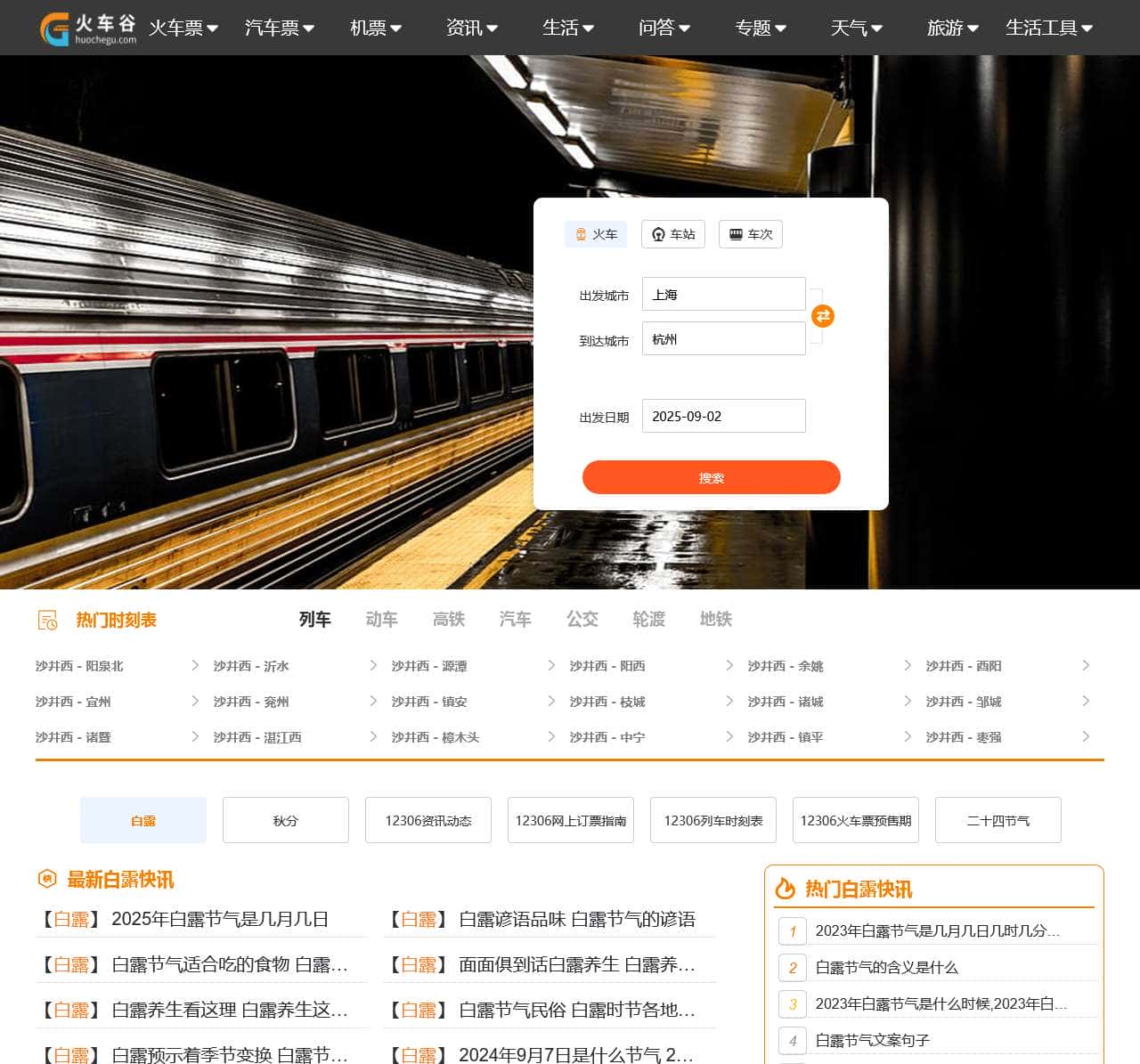This screenshot has height=1064, width=1140.
Task: Open article 2025年白露节气是几月几日
Action: pos(219,919)
